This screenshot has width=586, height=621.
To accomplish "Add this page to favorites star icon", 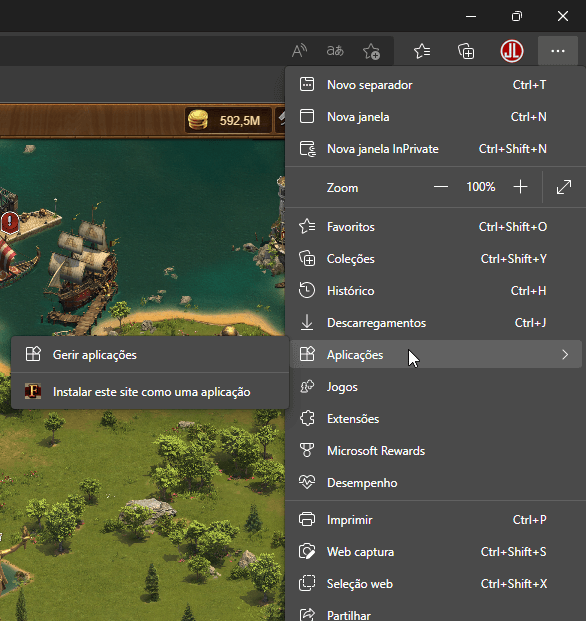I will coord(371,51).
